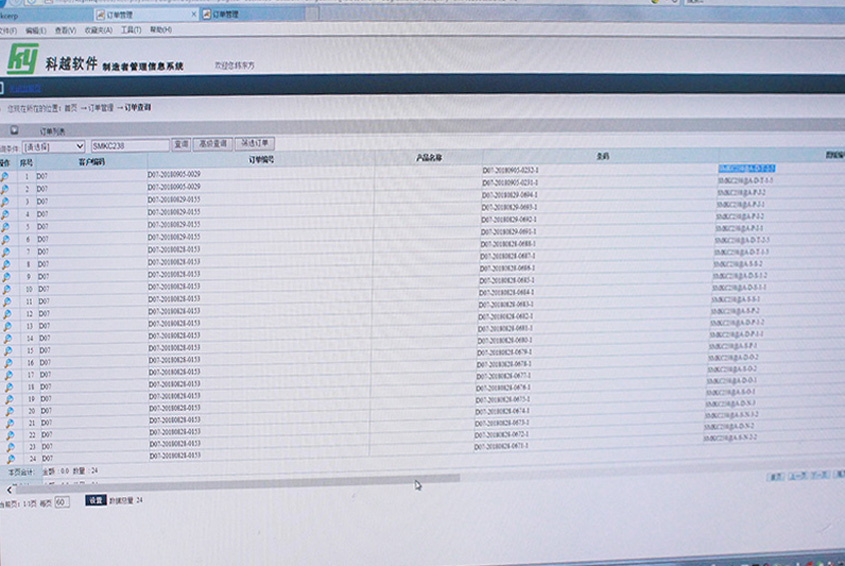This screenshot has width=845, height=566.
Task: Switch to the second 订单管理 browser tab
Action: pyautogui.click(x=227, y=15)
